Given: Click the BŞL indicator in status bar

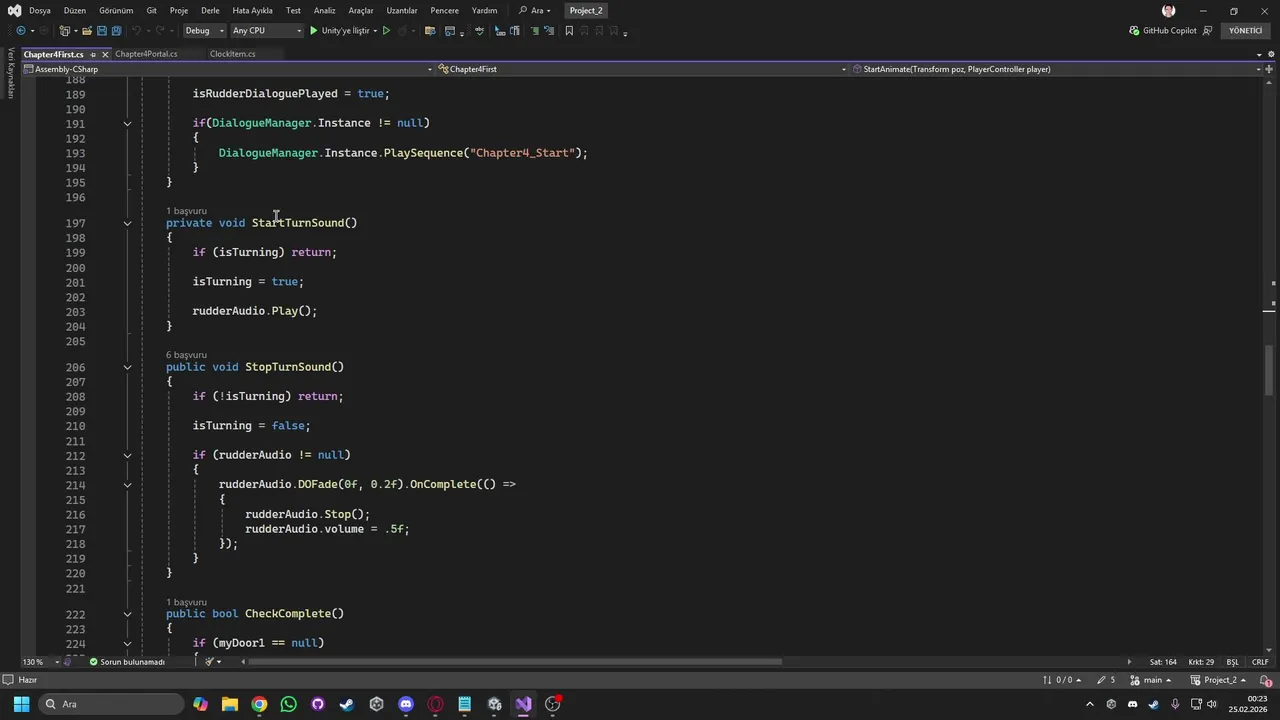Looking at the screenshot, I should point(1232,662).
